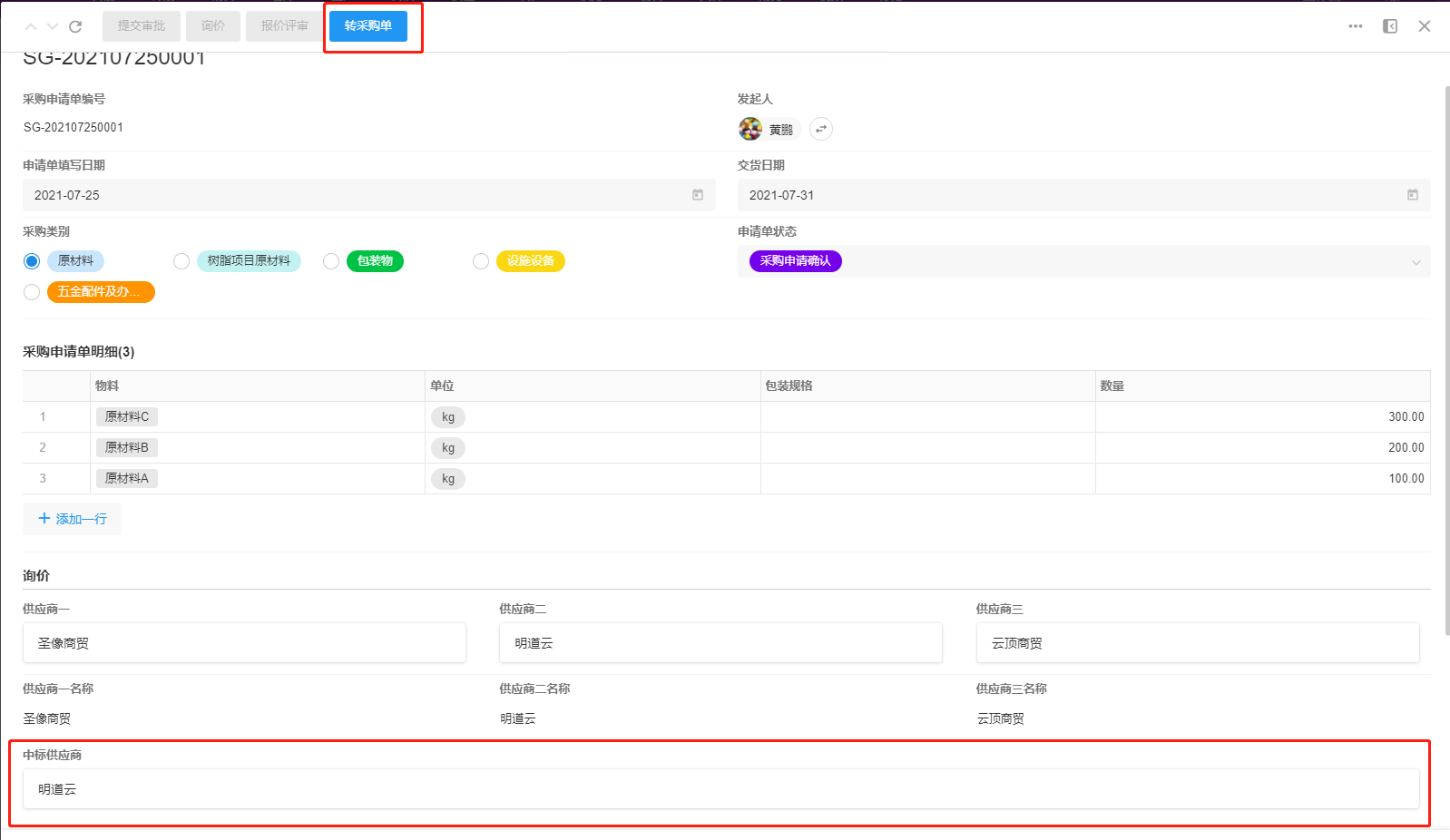Choose the 包装物 radio option
Screen dimensions: 1450x840
[x=331, y=261]
